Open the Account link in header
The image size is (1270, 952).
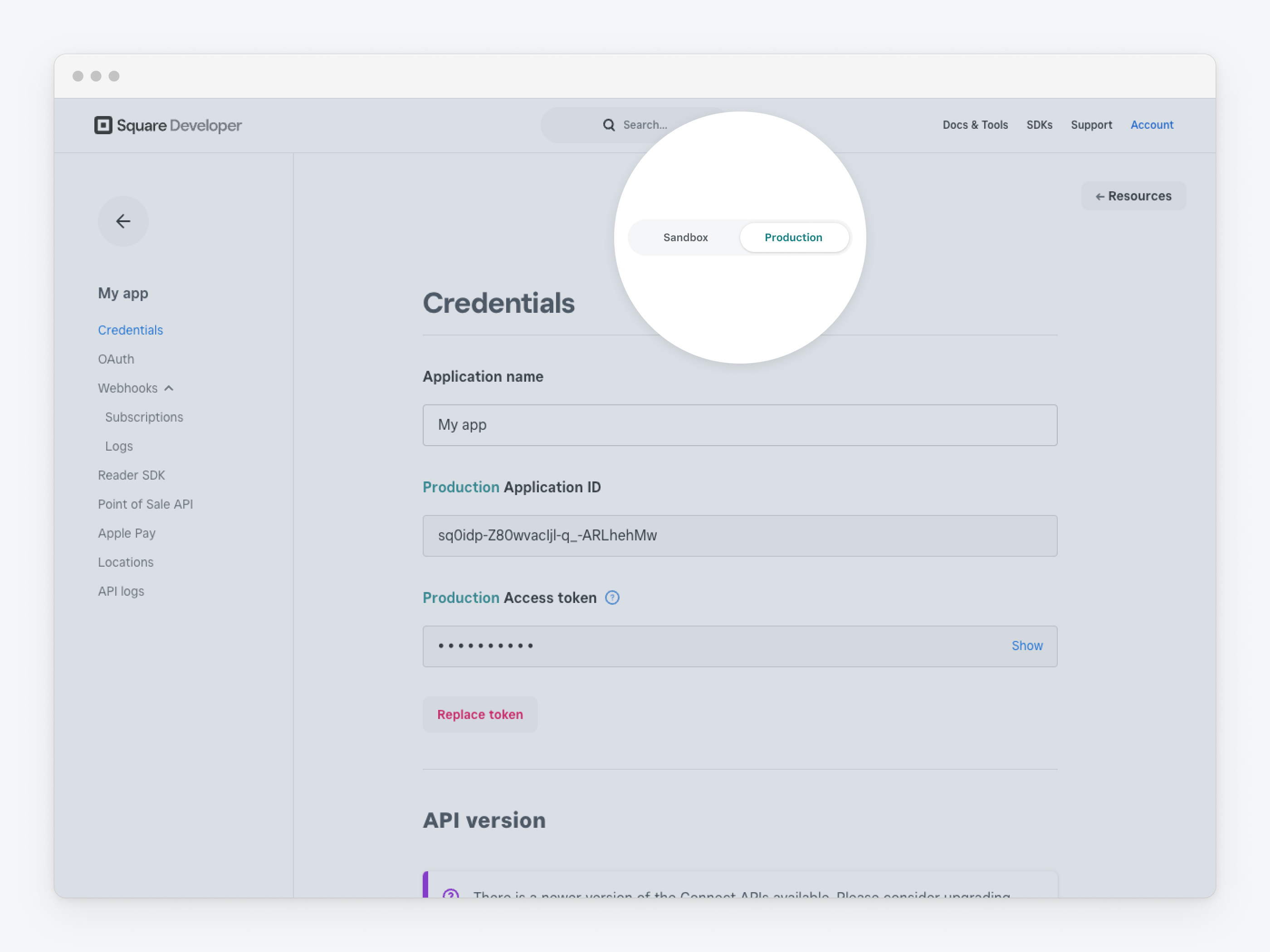click(1152, 125)
